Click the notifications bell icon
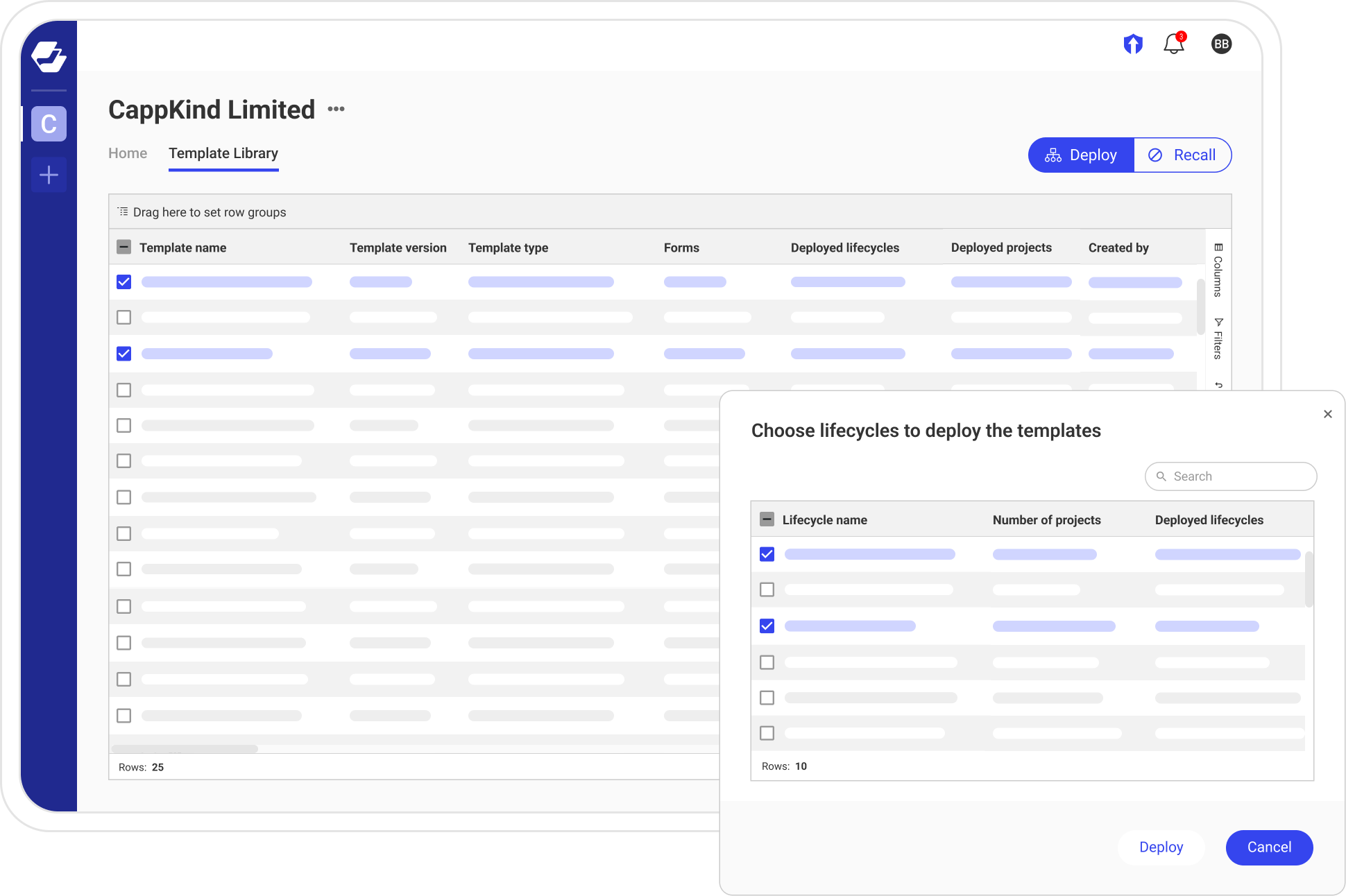1346x896 pixels. click(1174, 44)
